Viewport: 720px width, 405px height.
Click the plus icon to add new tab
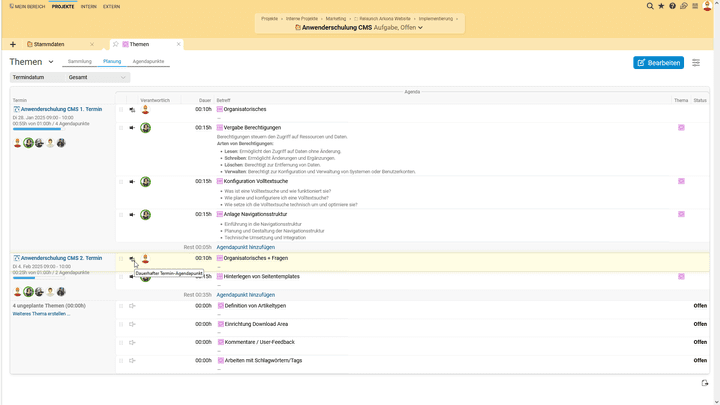13,44
